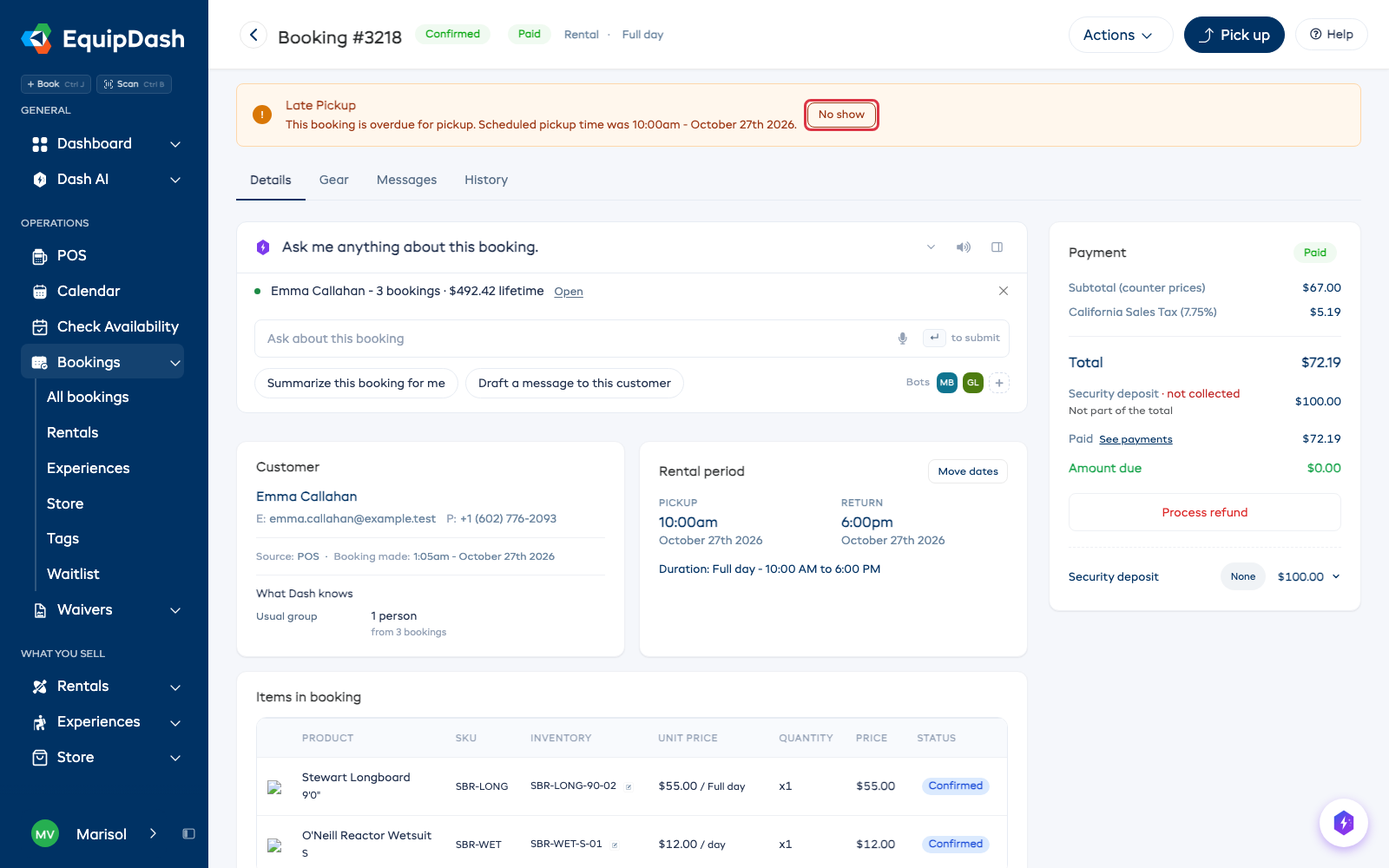Open Emma Callahan customer link
The width and height of the screenshot is (1389, 868).
click(306, 496)
